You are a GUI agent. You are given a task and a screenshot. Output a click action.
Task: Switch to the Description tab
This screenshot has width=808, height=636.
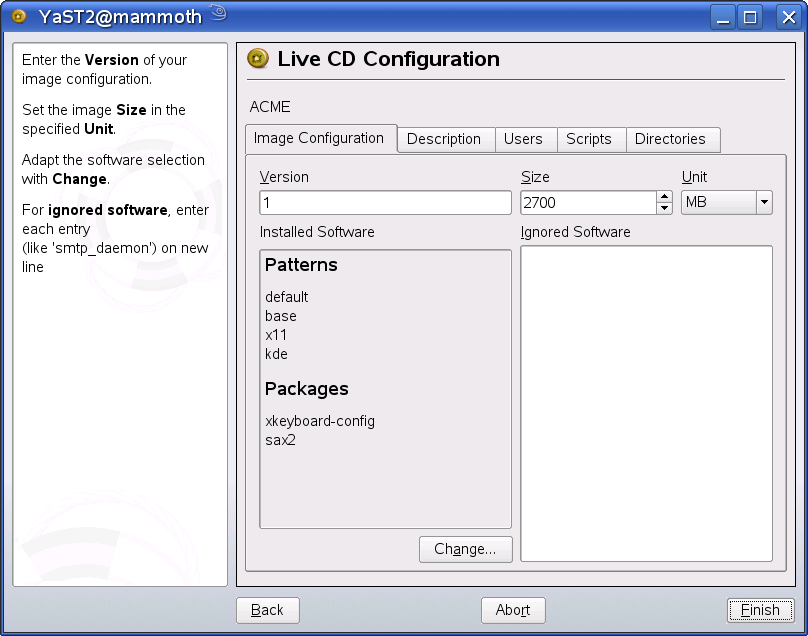[x=444, y=140]
